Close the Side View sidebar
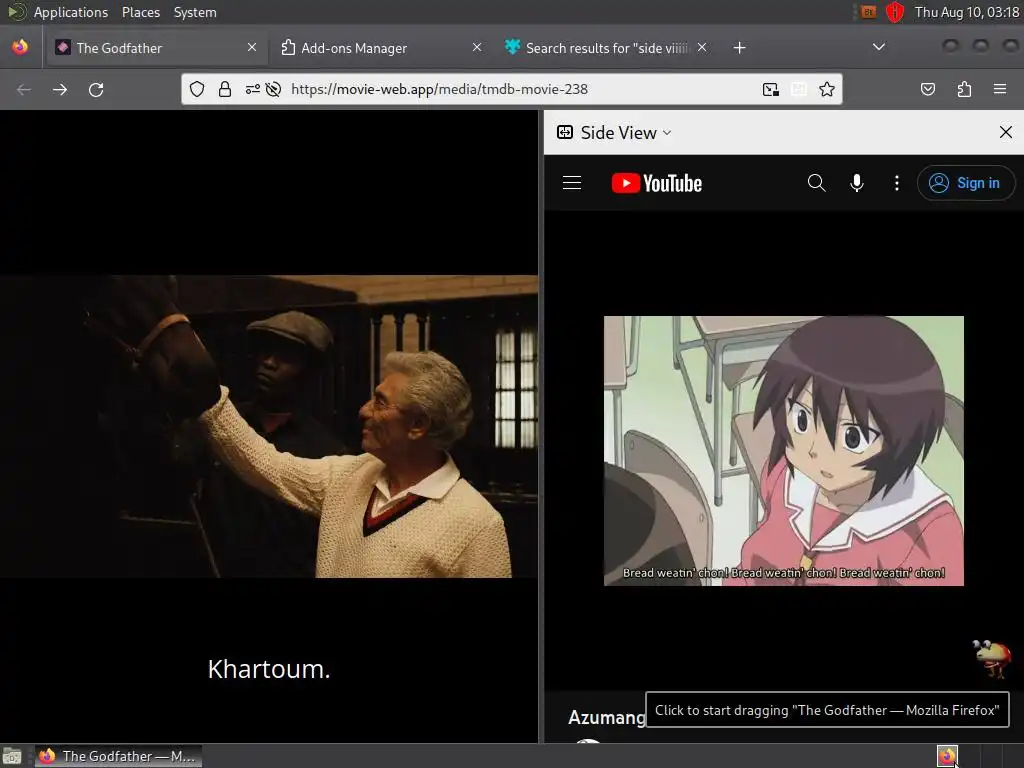Screen dimensions: 1024x768 [1006, 133]
